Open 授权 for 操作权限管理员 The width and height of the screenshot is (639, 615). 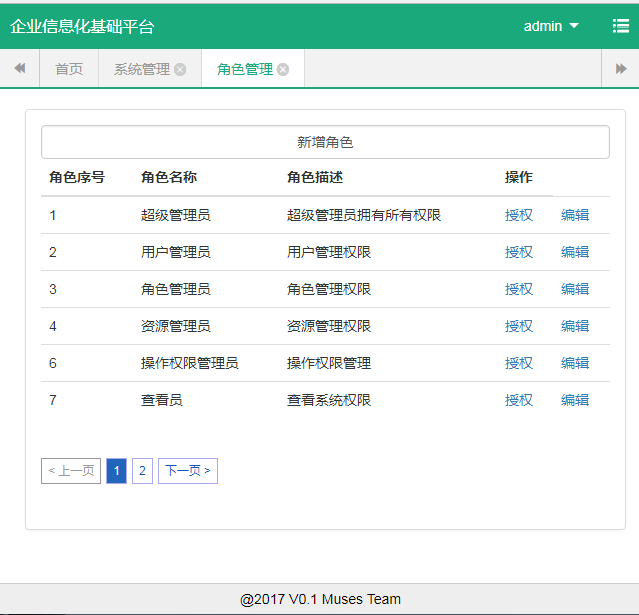519,363
